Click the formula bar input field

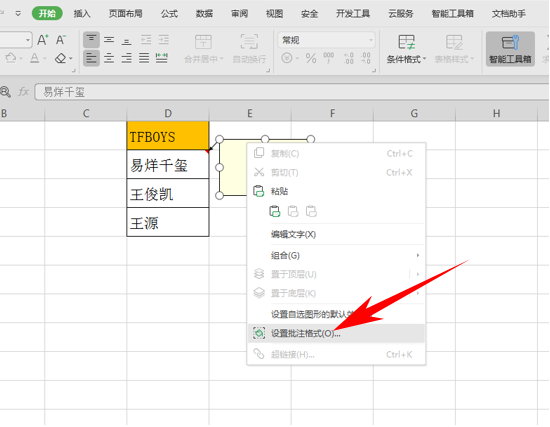tap(292, 92)
